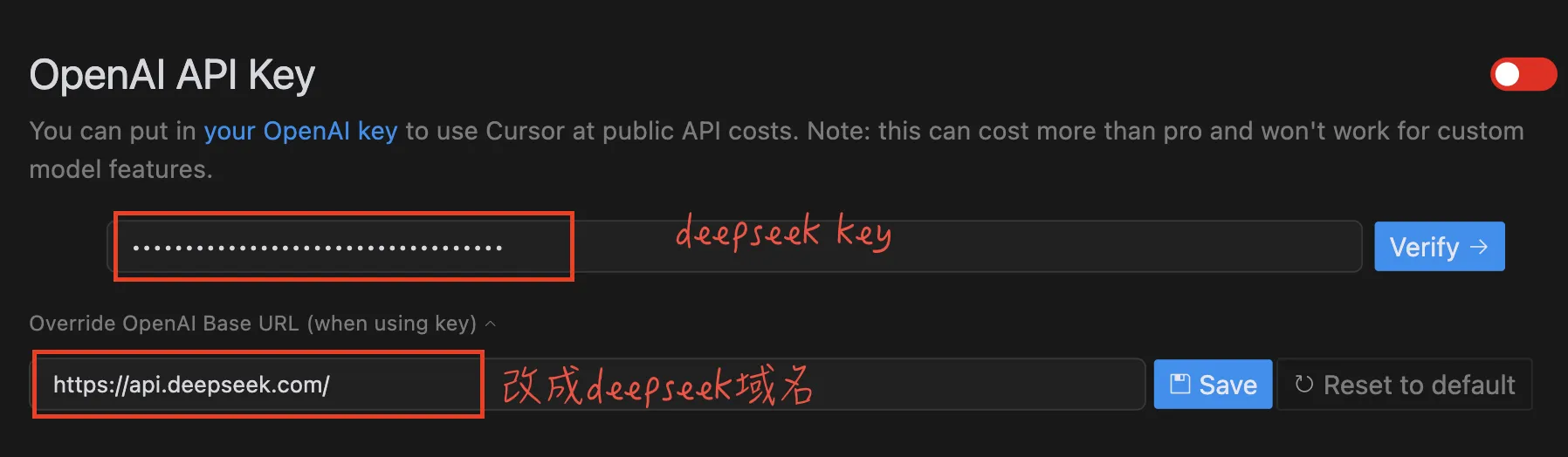Click the floppy disk icon in Save
This screenshot has width=1568, height=457.
coord(1179,384)
